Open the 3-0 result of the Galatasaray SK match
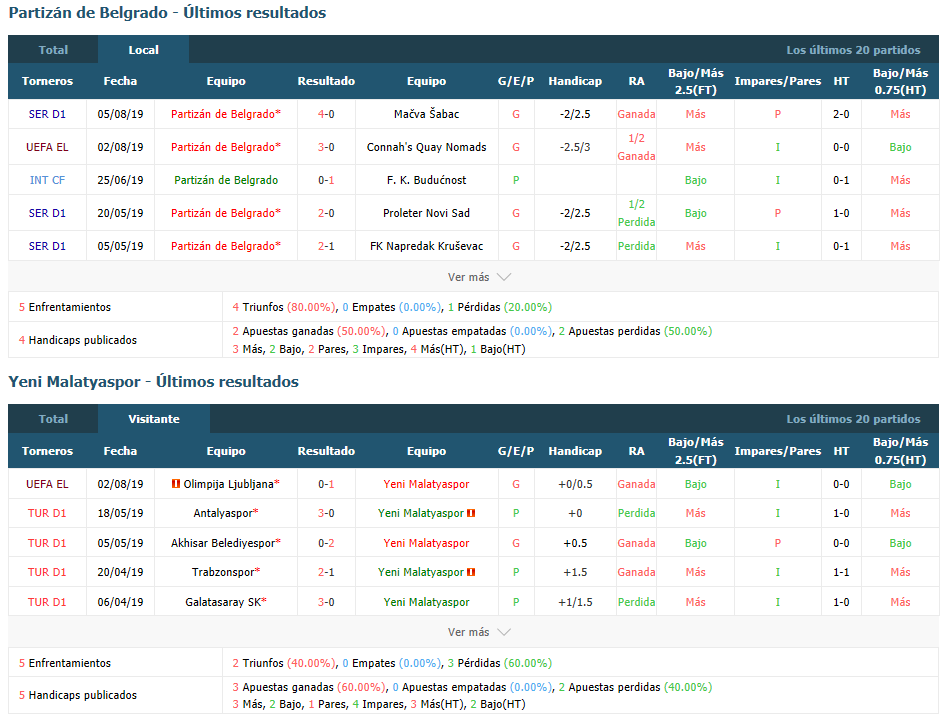 326,602
